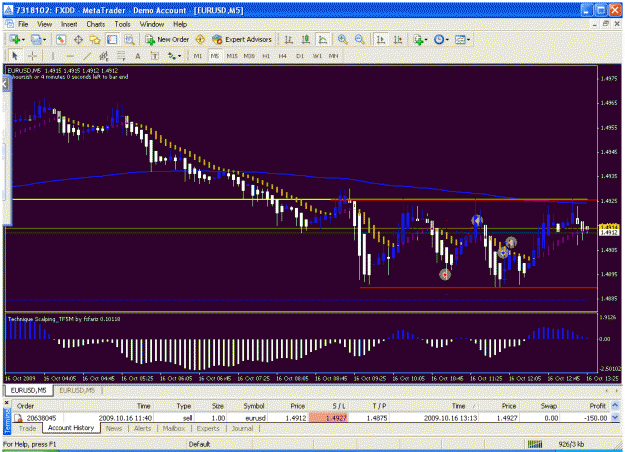Screen dimensions: 625x452
Task: Switch chart to H1 timeframe
Action: [x=266, y=56]
